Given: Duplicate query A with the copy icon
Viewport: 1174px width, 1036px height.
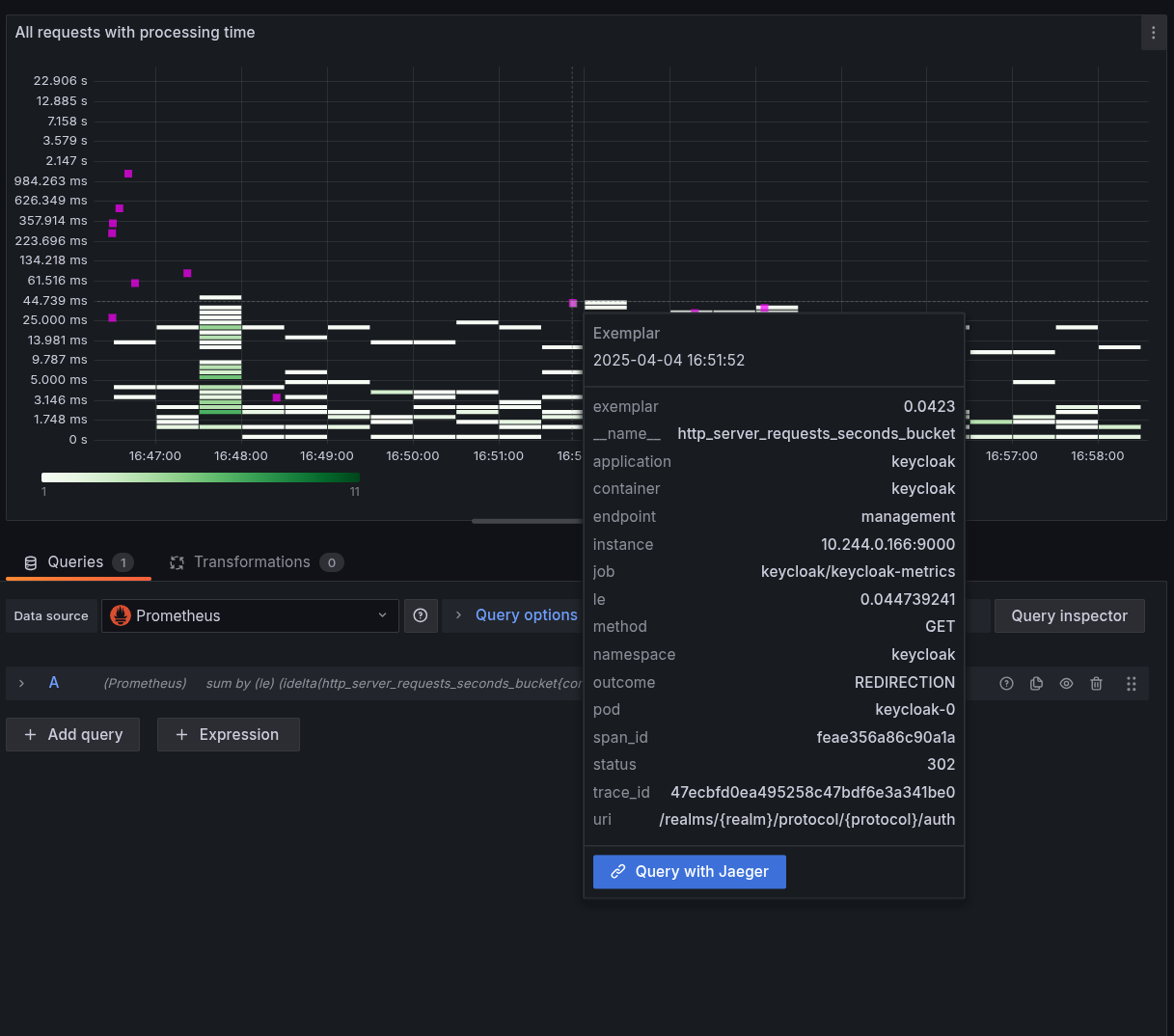Looking at the screenshot, I should [x=1036, y=684].
